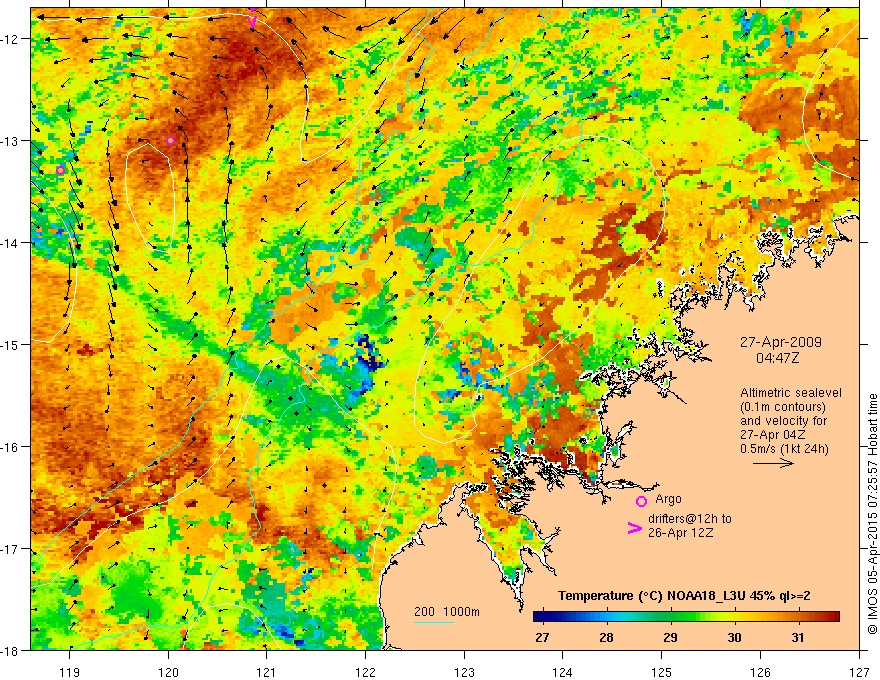Click the Argo float marker near 119°E, 13.3°S
Image resolution: width=880 pixels, height=680 pixels.
click(x=61, y=170)
